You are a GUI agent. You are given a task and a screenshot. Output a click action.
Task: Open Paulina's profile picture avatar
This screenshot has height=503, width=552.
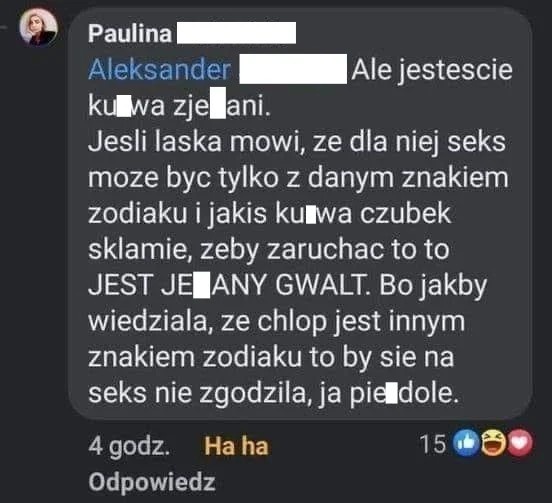tap(38, 28)
